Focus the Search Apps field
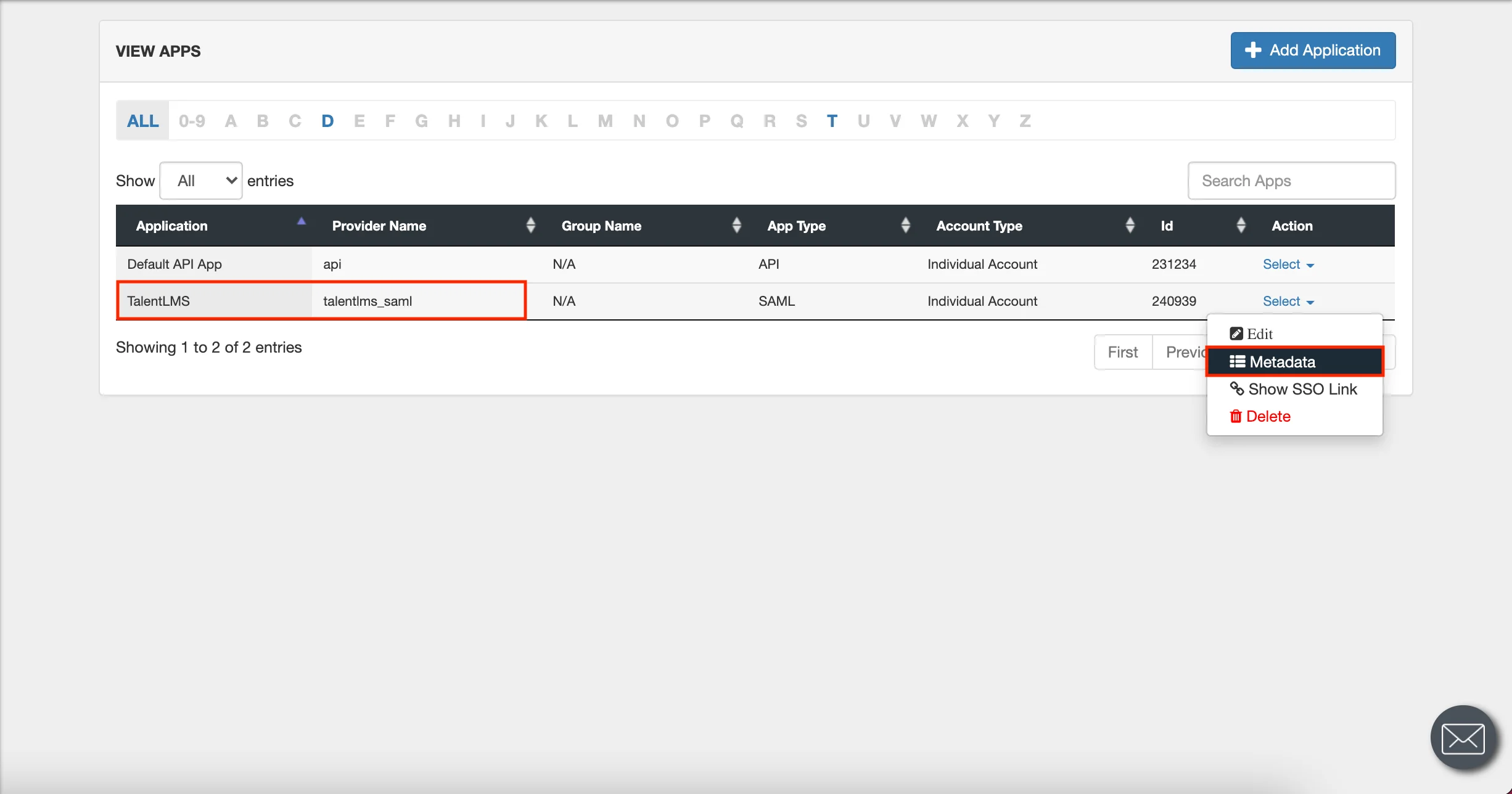 (x=1291, y=181)
